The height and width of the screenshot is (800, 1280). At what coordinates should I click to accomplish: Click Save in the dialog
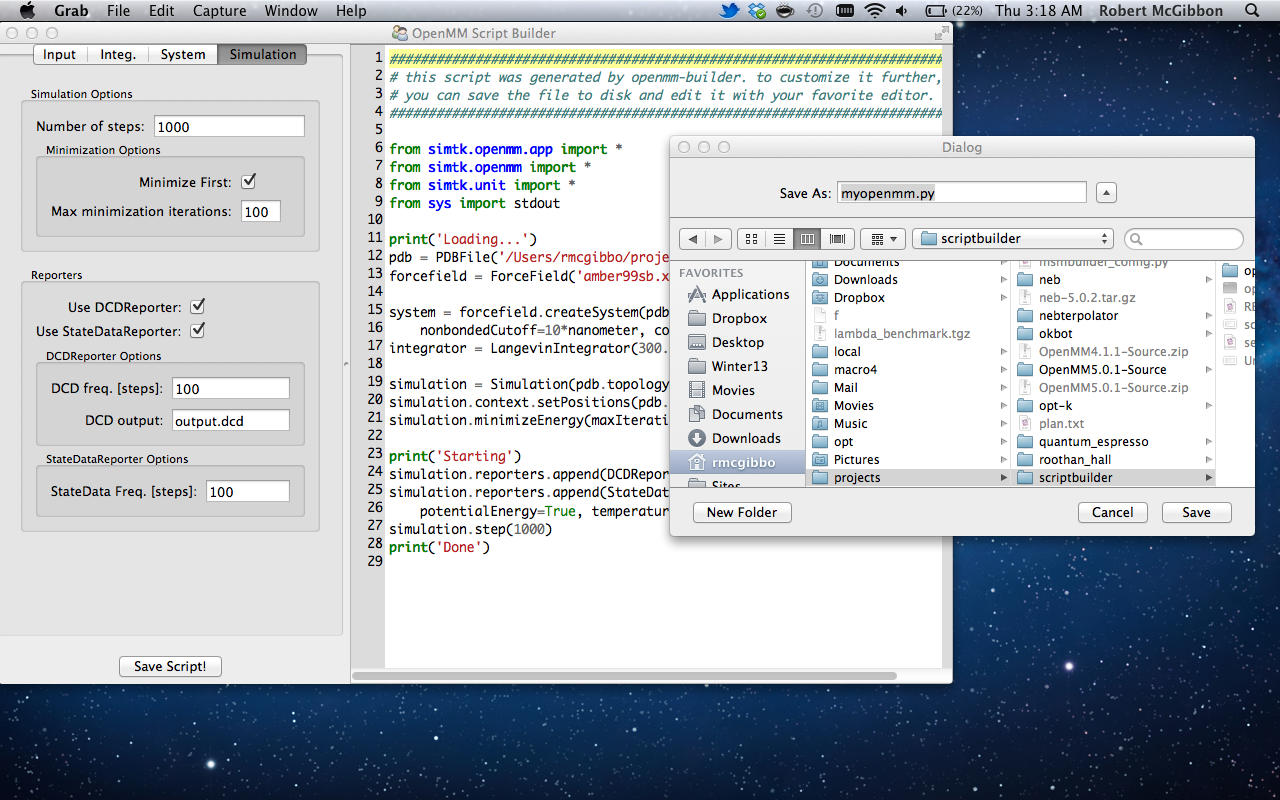[x=1196, y=512]
